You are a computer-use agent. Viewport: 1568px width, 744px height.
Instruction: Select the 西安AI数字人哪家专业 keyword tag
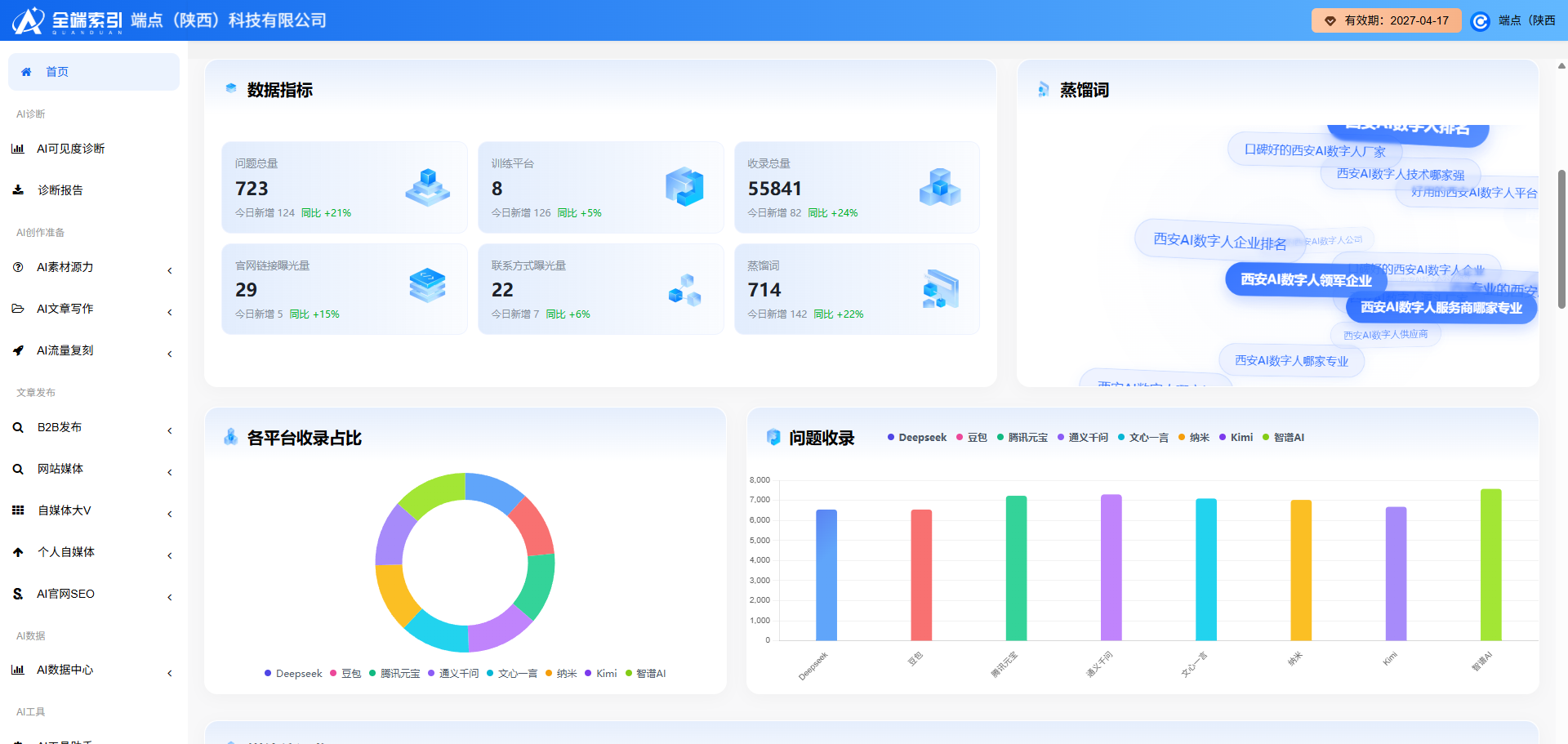click(1291, 361)
